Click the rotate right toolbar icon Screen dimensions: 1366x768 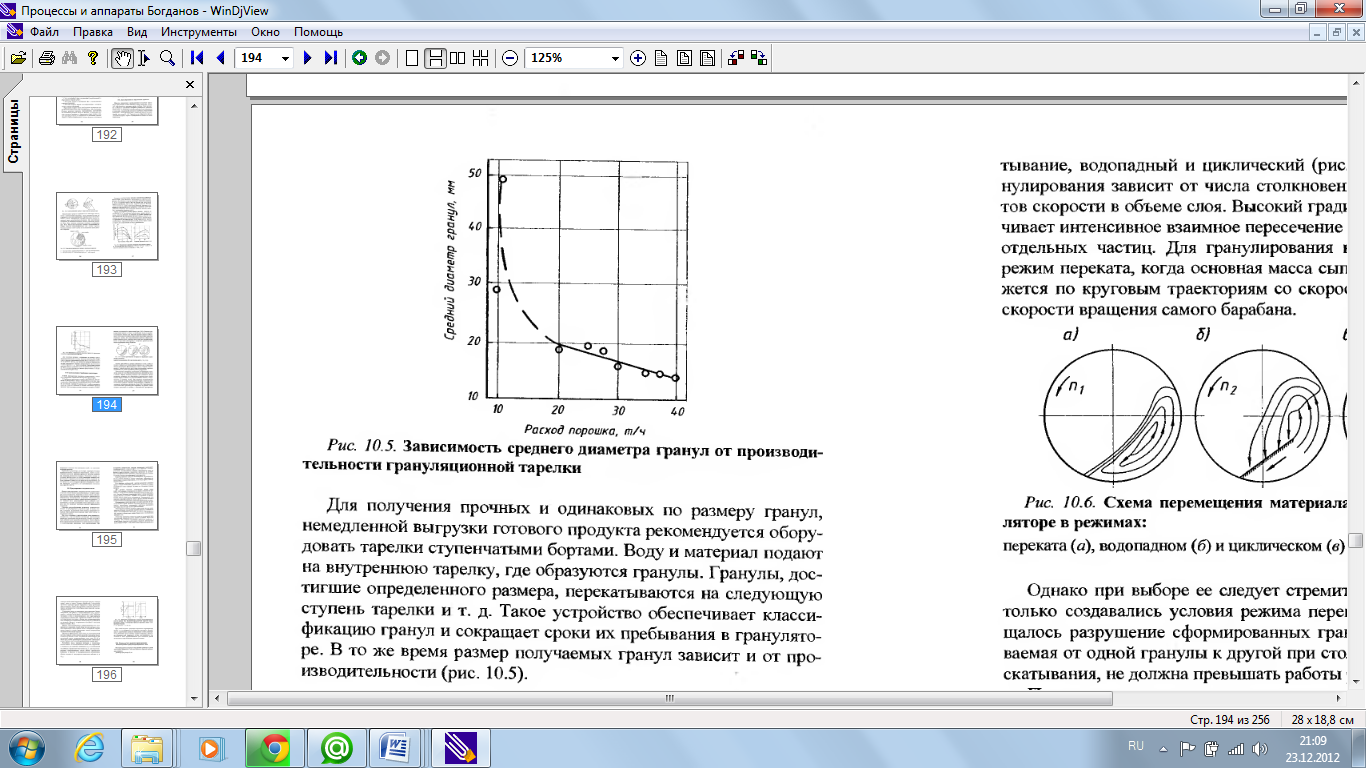(759, 58)
